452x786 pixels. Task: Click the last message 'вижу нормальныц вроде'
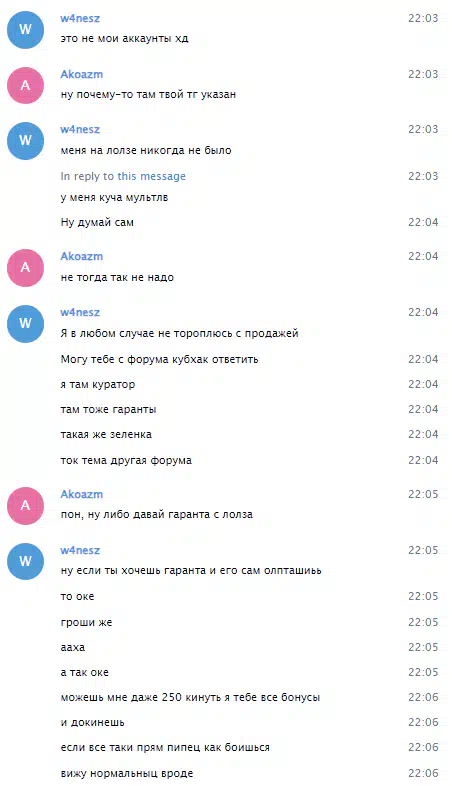pos(127,773)
